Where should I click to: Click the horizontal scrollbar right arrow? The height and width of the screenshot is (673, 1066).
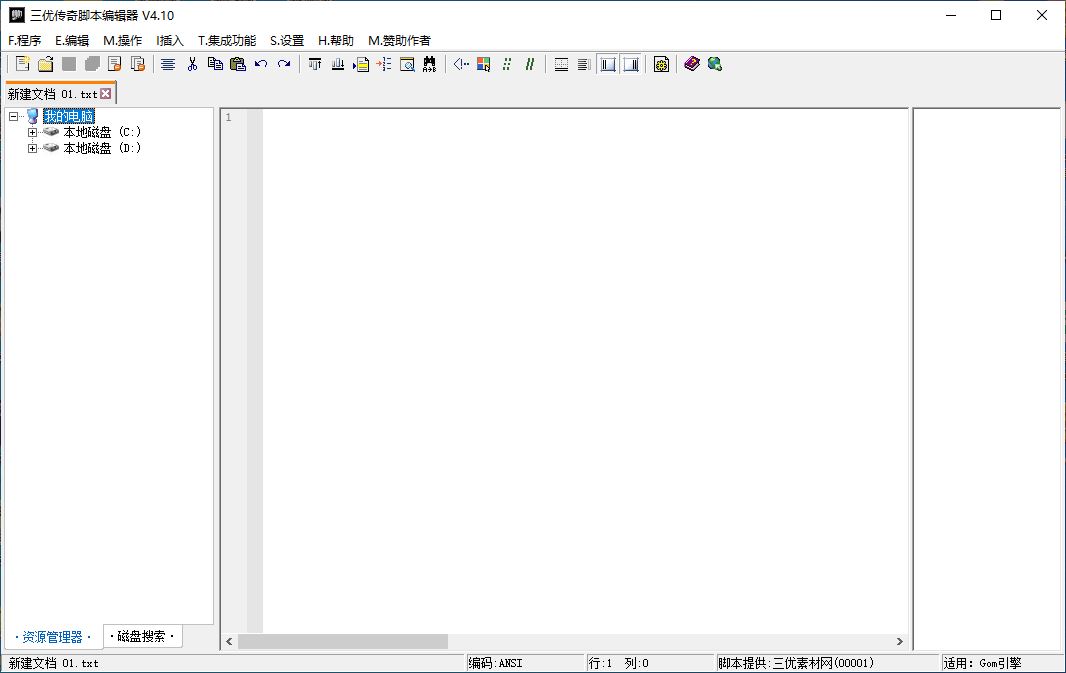[899, 641]
